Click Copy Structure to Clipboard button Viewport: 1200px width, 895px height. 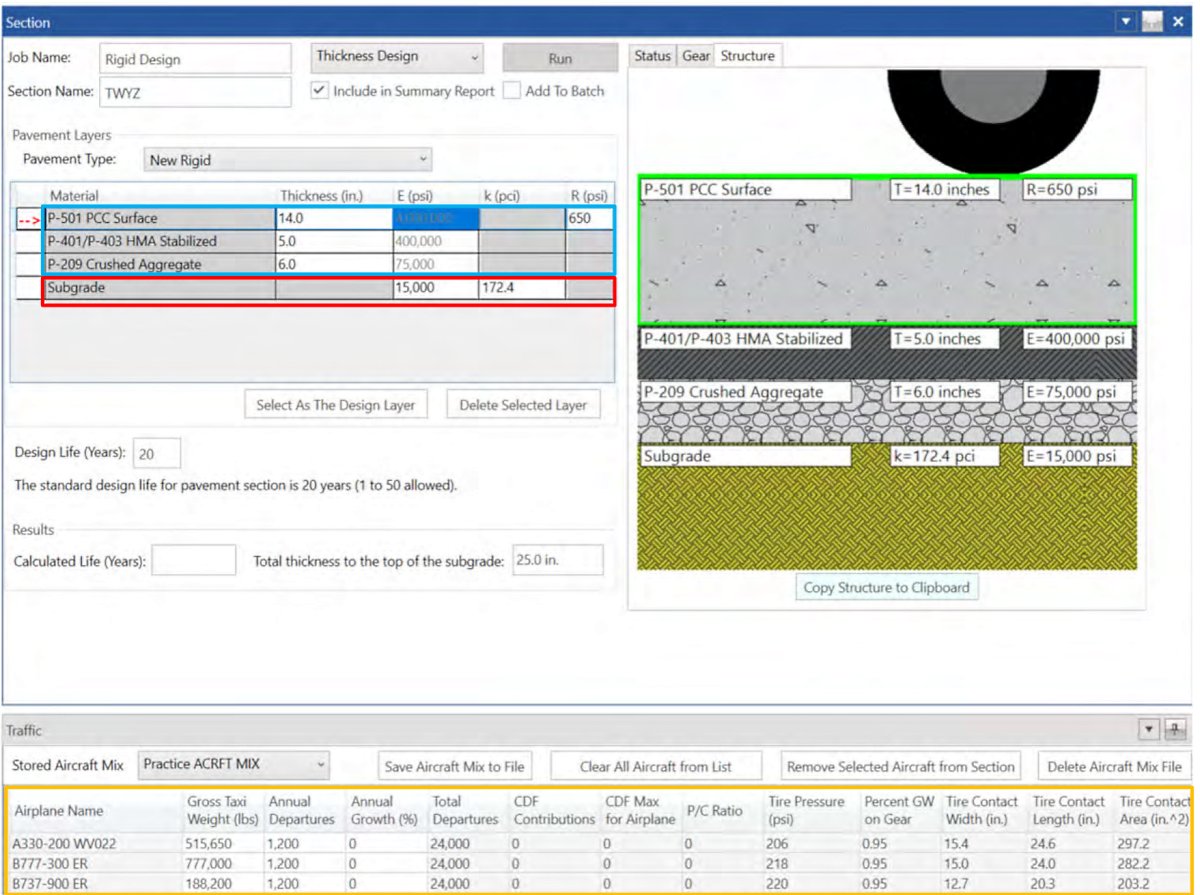click(887, 587)
